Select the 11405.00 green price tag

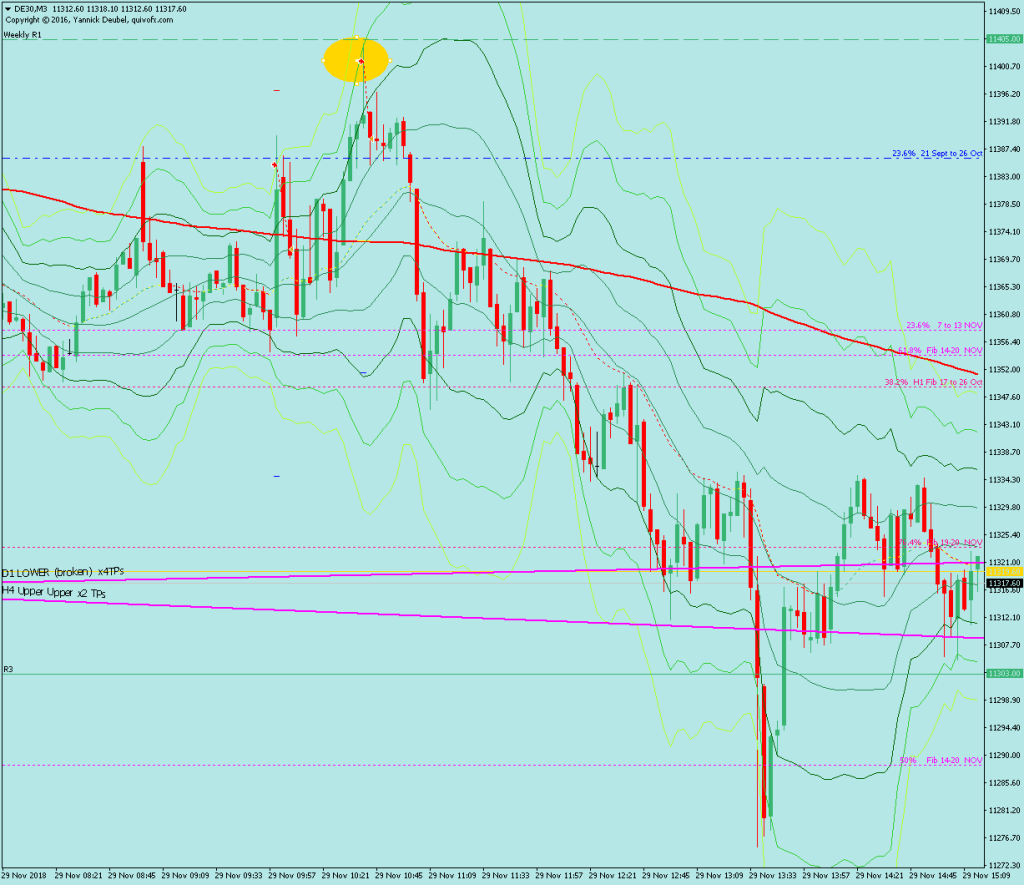[1002, 39]
